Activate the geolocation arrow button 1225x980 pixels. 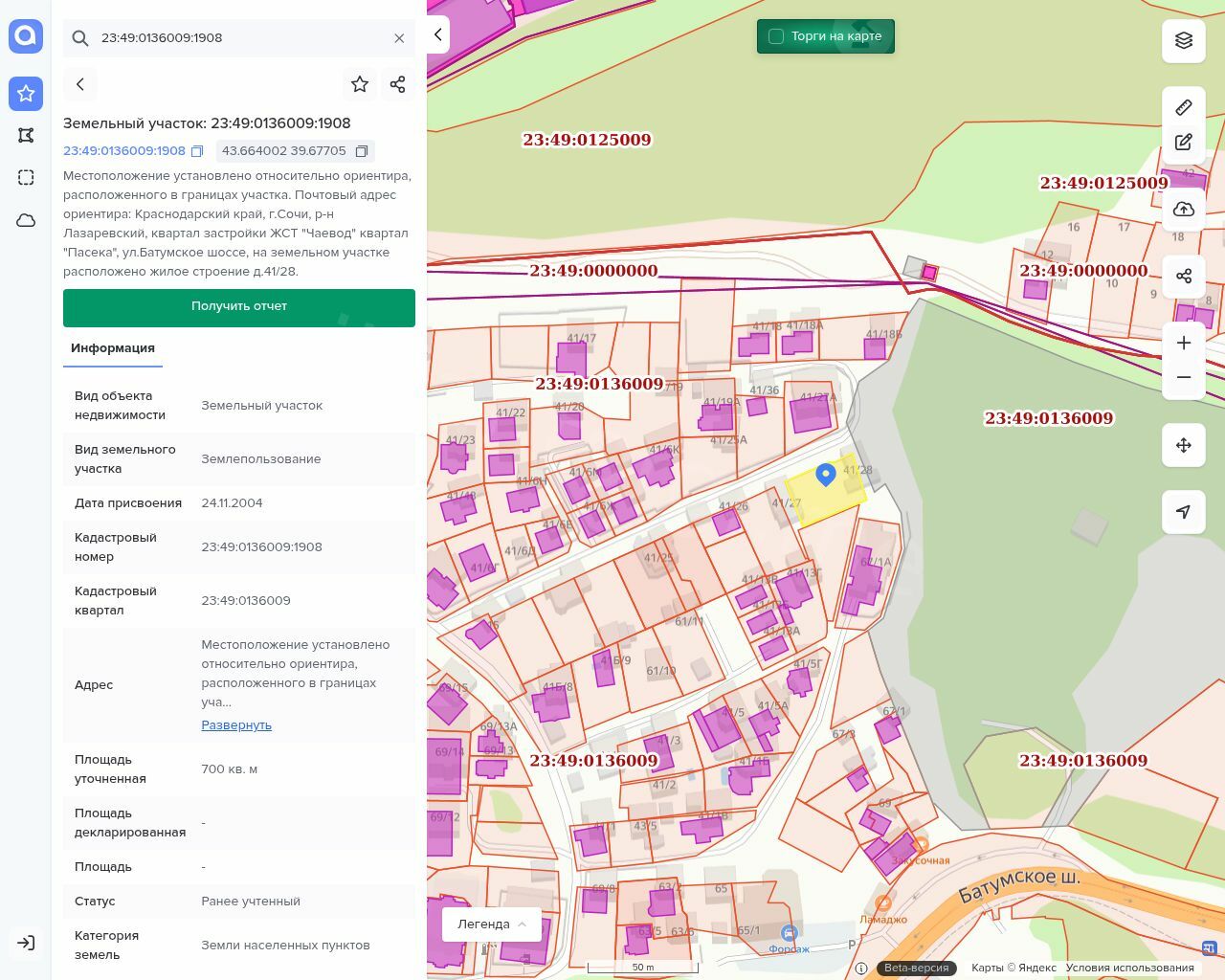coord(1184,512)
